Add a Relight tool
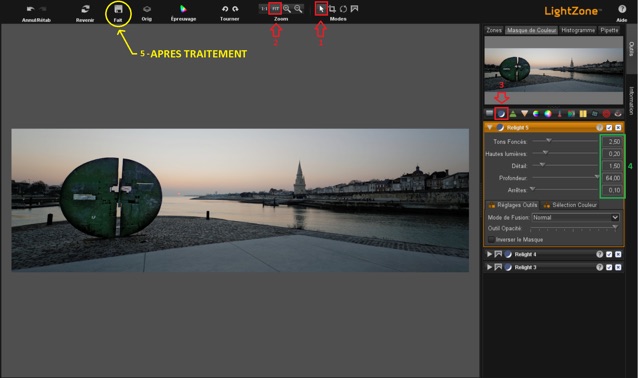The width and height of the screenshot is (638, 378). click(x=501, y=114)
